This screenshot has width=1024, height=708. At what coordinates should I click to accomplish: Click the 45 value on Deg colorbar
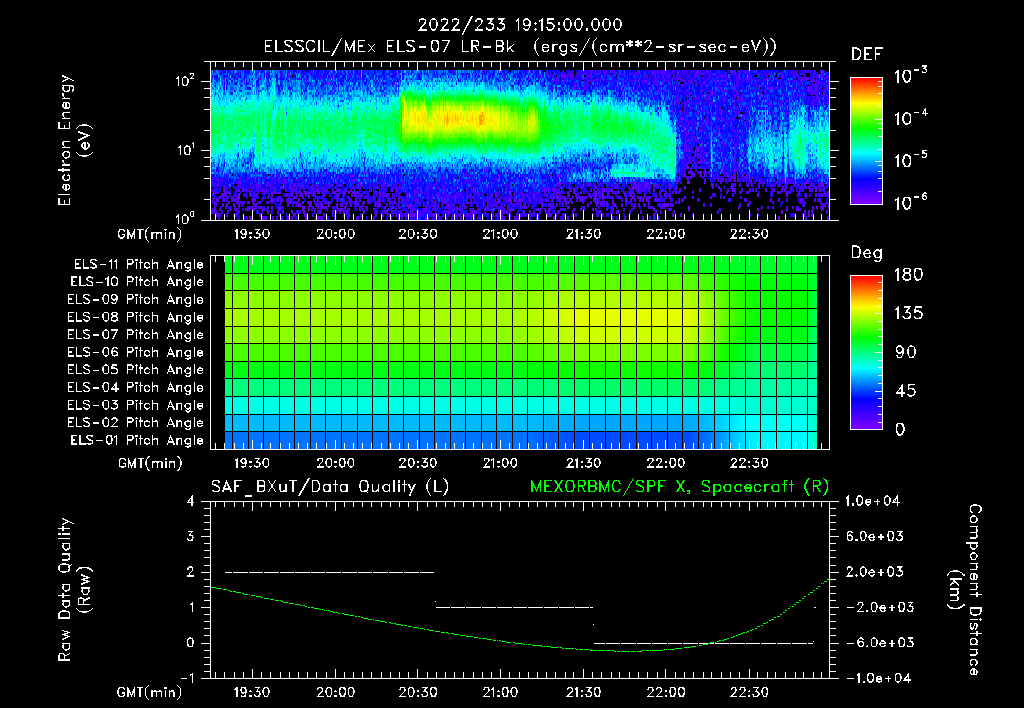(x=904, y=391)
